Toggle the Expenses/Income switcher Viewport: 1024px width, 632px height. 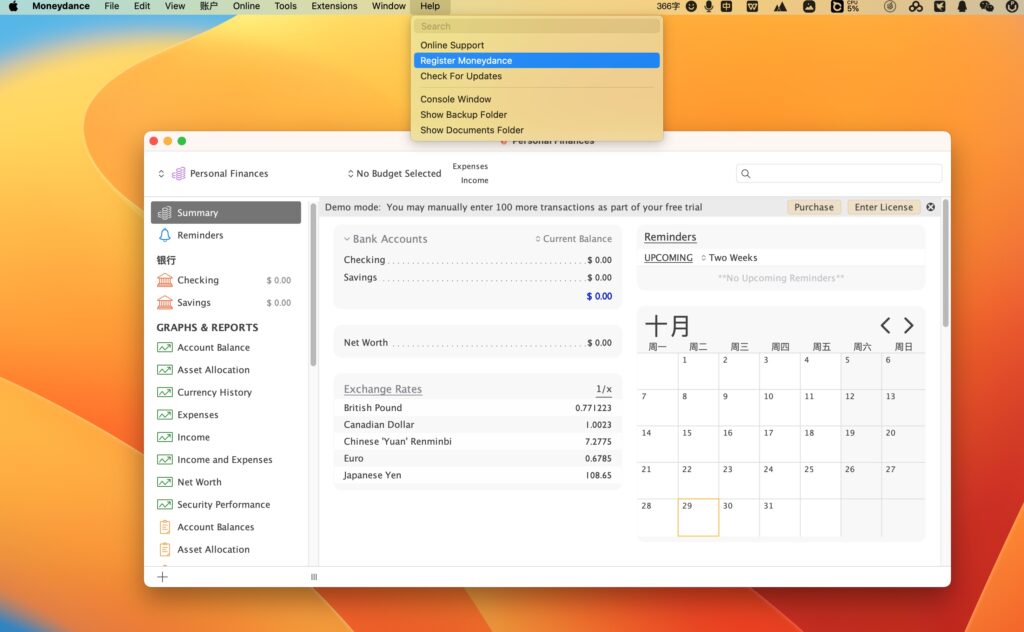point(470,172)
